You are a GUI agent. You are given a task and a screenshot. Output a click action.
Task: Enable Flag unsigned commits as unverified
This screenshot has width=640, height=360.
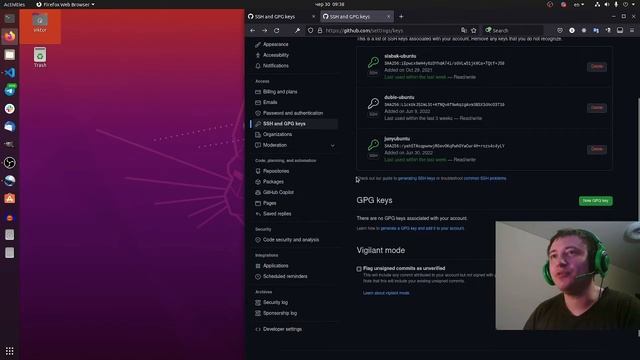(x=359, y=269)
